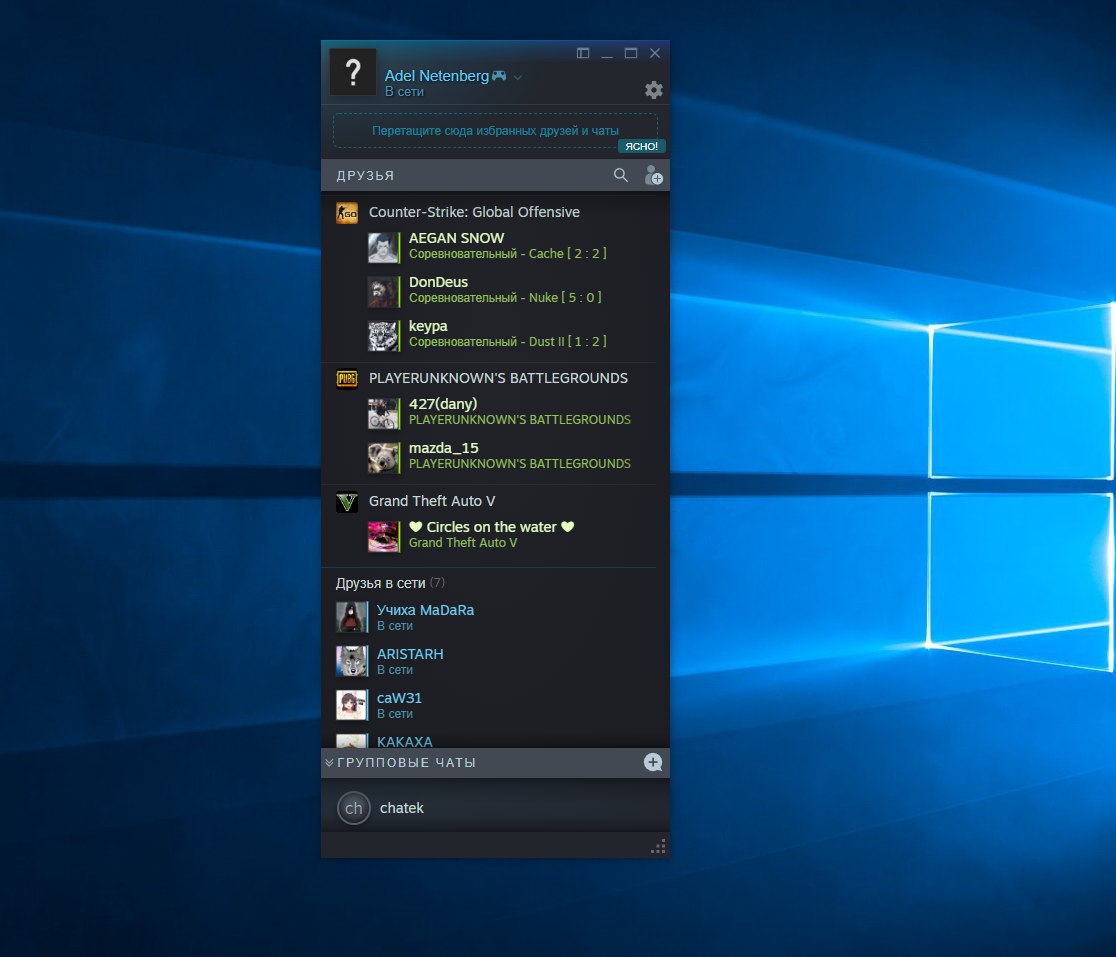Collapse PLAYERUNKNOWN'S BATTLEGROUNDS group header
The width and height of the screenshot is (1116, 957).
498,379
